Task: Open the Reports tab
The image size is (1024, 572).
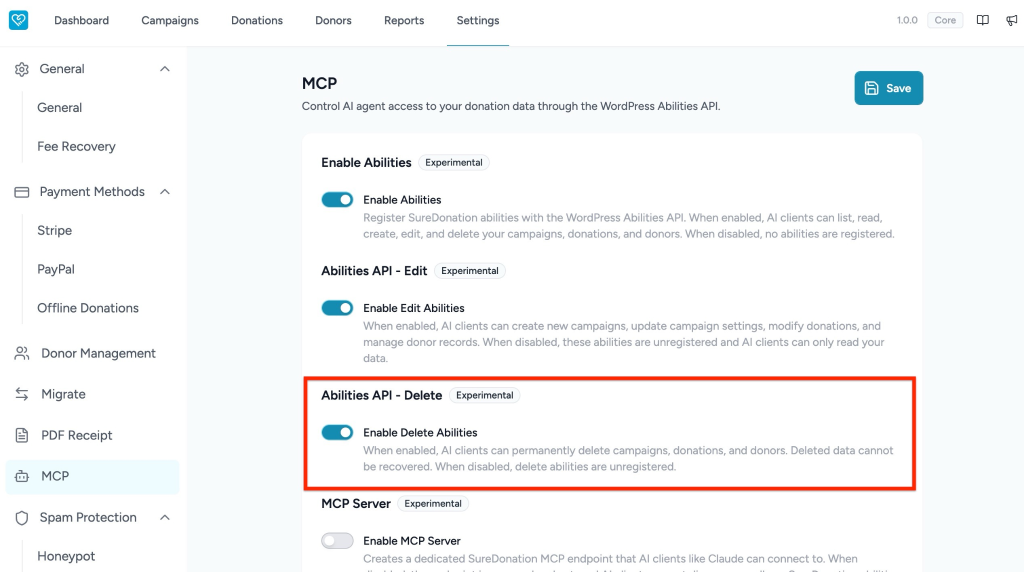Action: tap(404, 20)
